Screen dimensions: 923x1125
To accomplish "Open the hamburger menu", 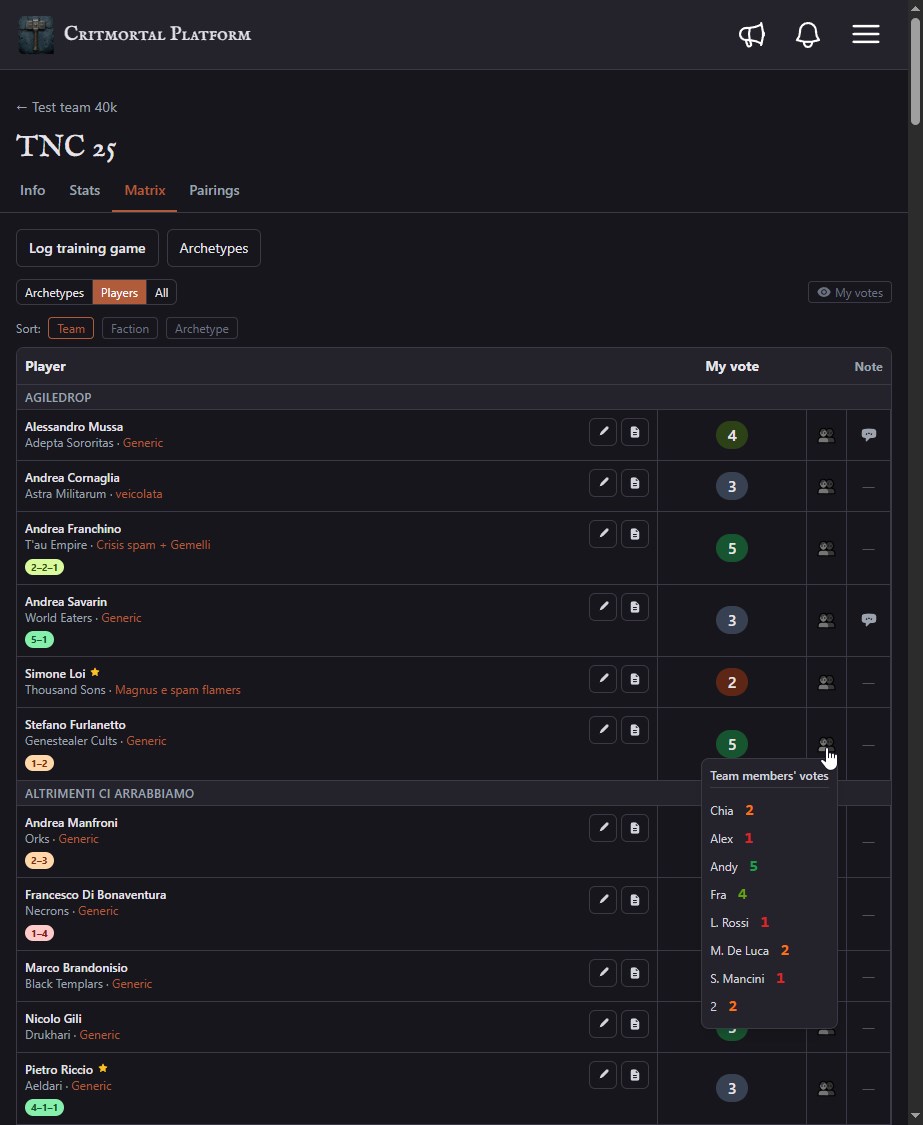I will pos(866,34).
